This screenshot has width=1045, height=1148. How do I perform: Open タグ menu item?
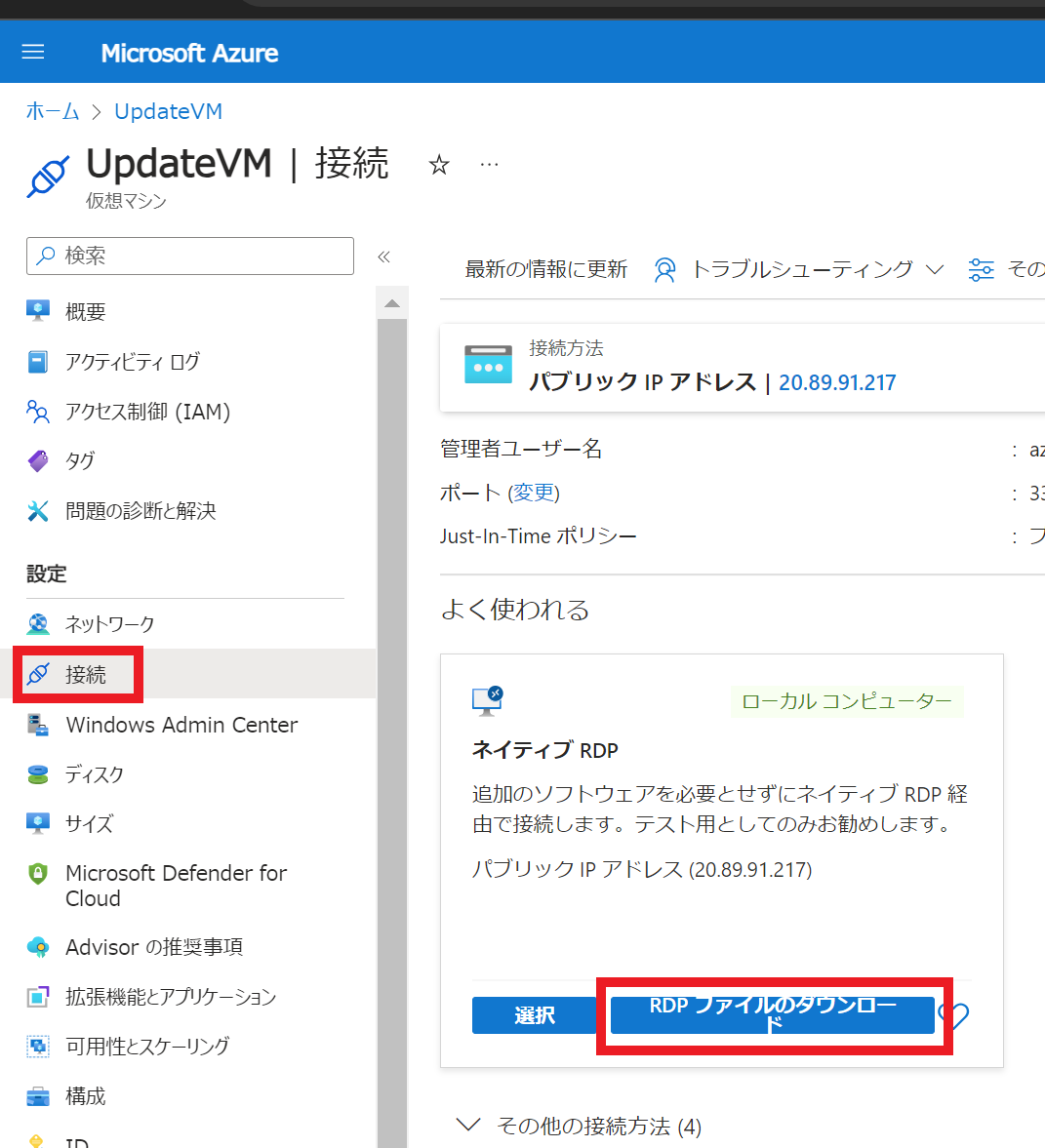[80, 461]
